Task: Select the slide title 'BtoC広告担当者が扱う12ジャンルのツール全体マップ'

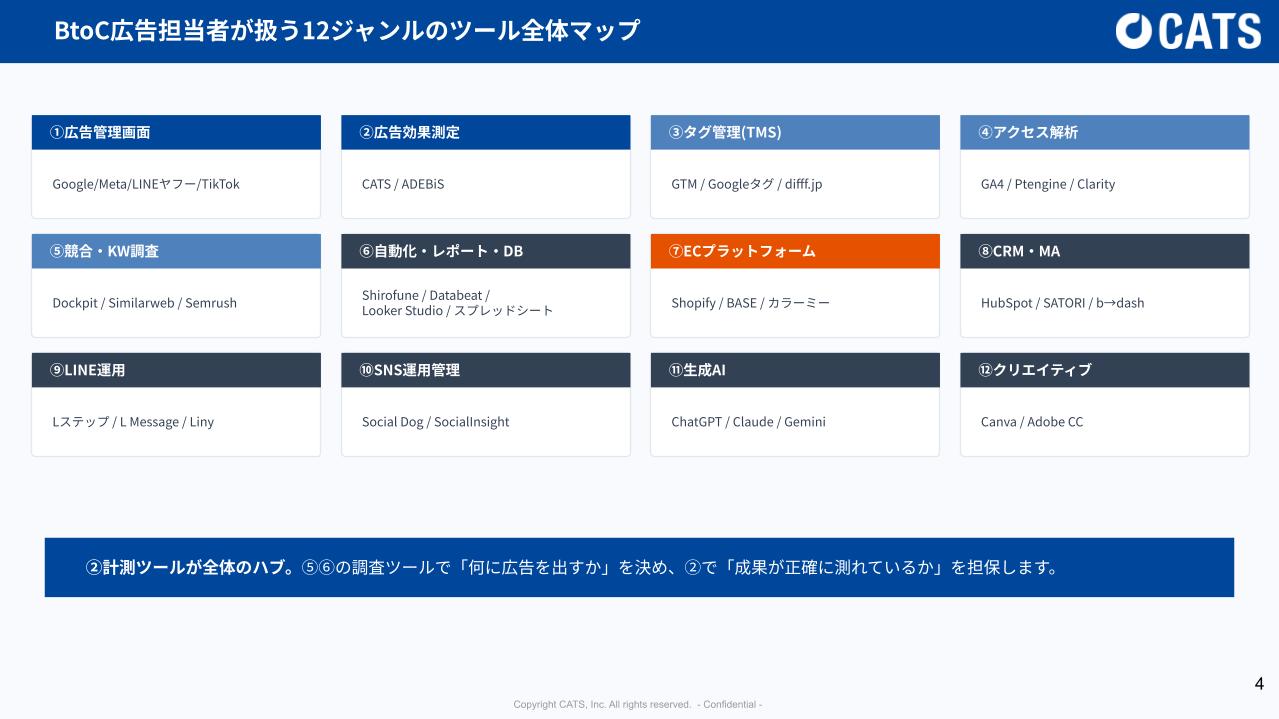Action: click(347, 30)
